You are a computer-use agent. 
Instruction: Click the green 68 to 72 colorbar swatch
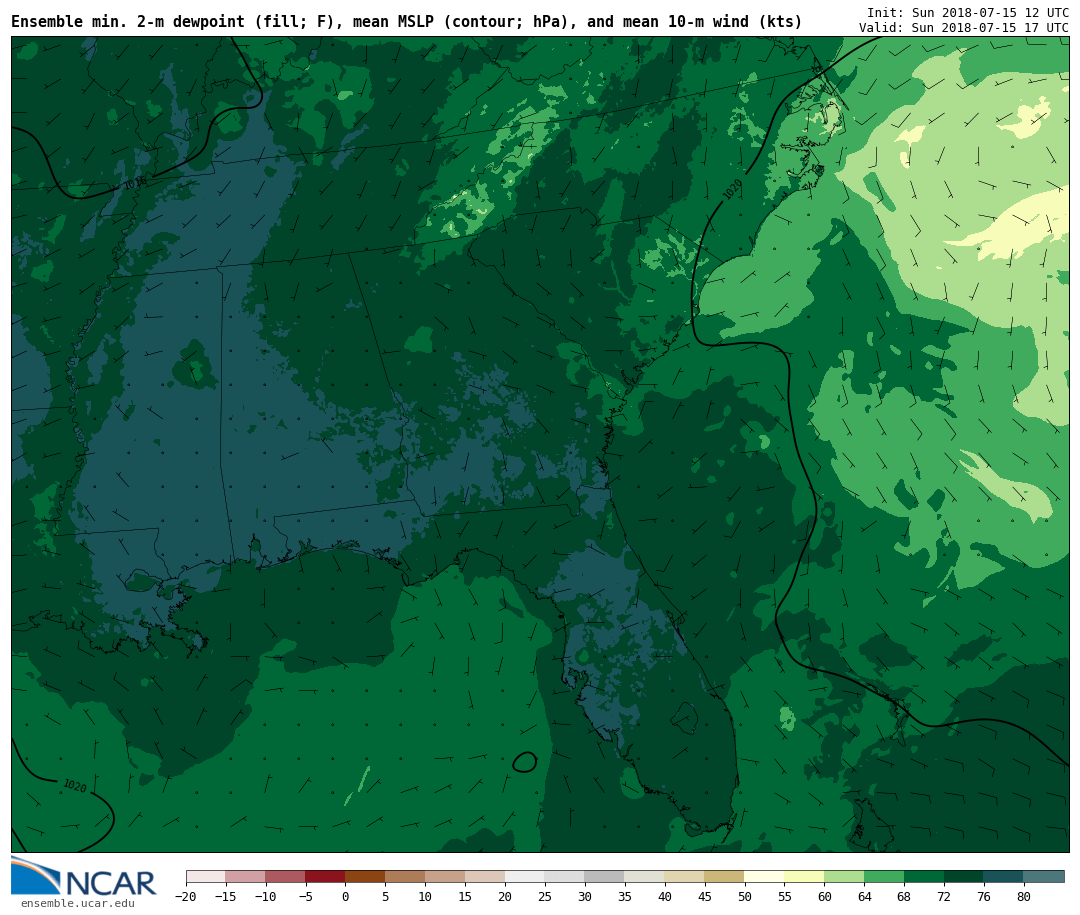pos(924,876)
